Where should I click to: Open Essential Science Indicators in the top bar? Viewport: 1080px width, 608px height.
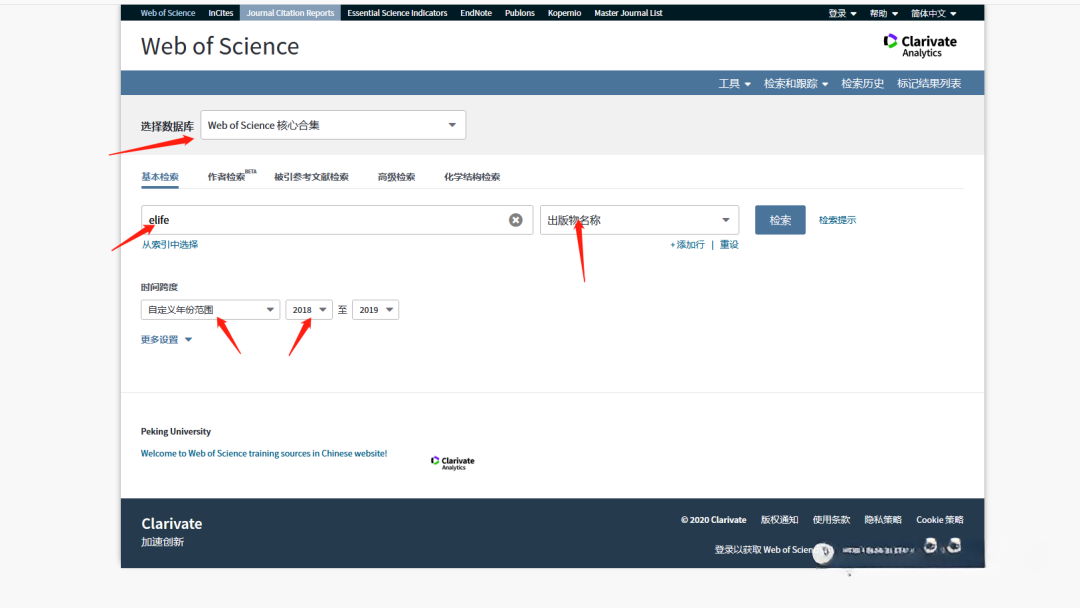[397, 13]
